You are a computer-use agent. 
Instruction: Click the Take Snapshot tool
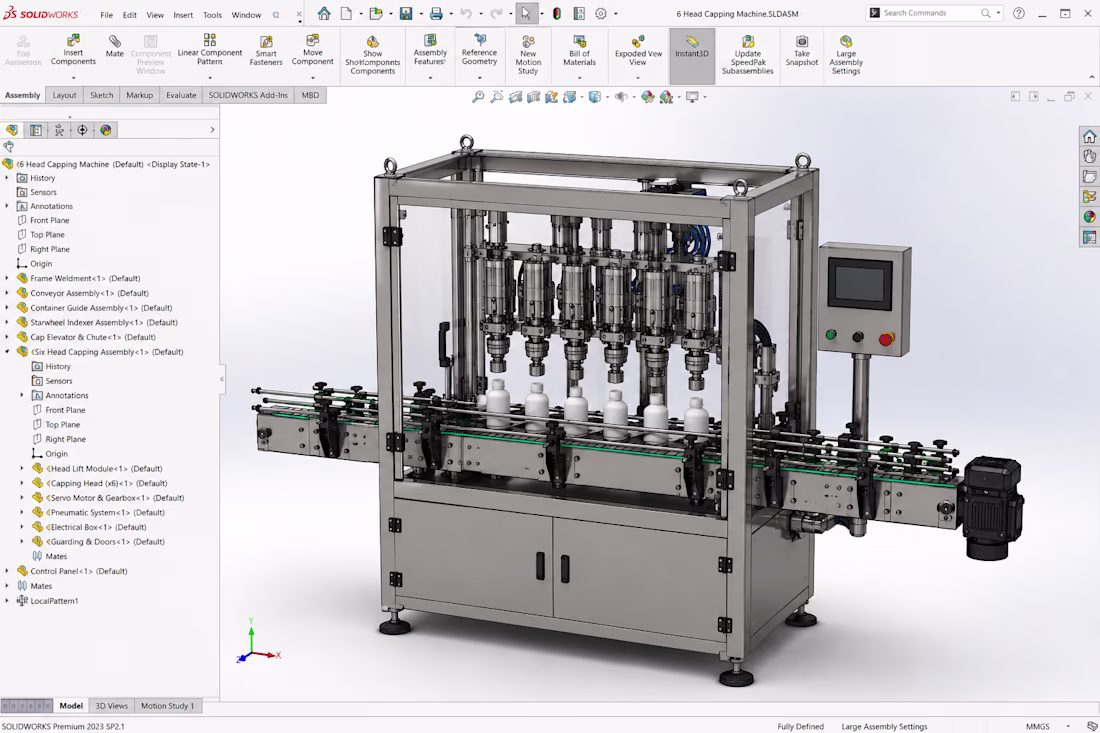[x=802, y=51]
